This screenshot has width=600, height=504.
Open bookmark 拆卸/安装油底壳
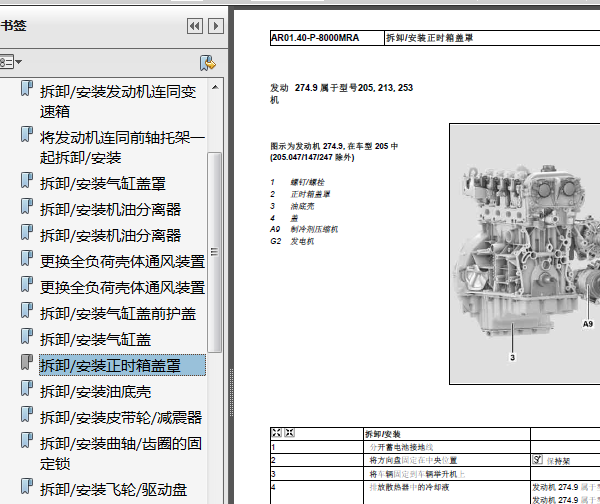point(95,392)
